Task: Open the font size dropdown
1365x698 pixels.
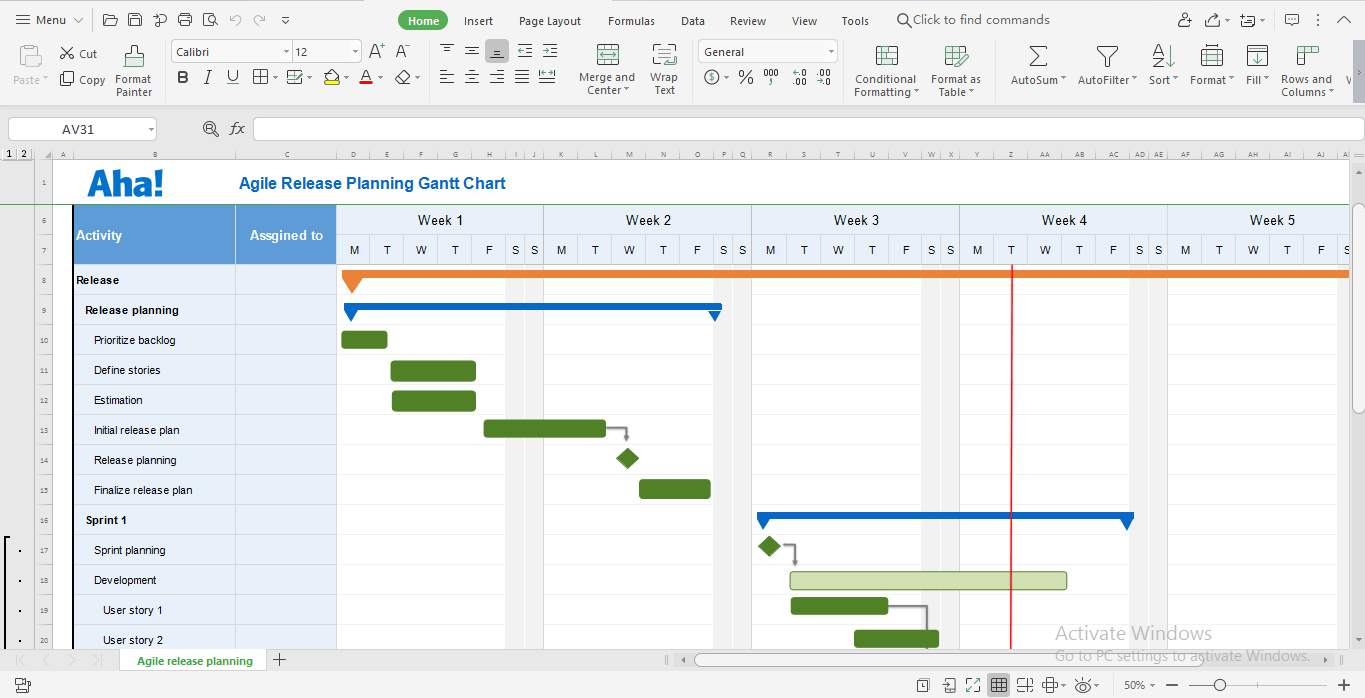Action: pos(355,52)
